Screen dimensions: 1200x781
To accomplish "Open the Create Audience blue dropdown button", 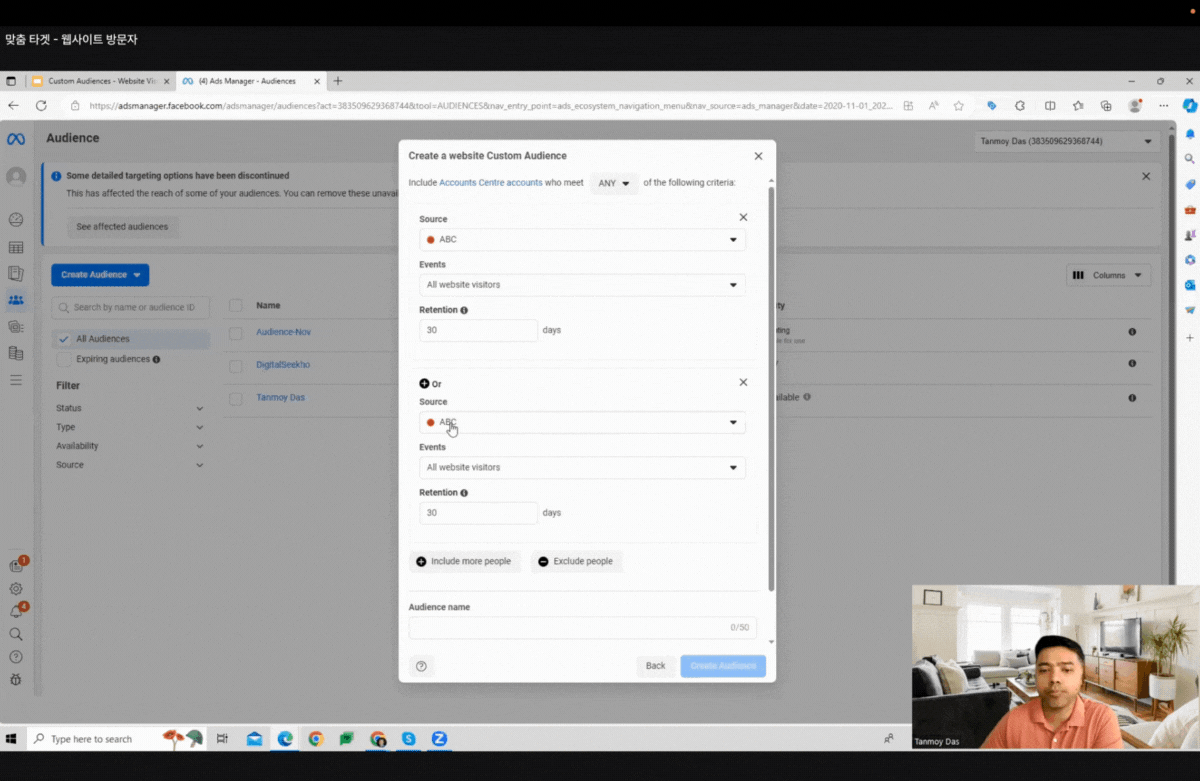I will pyautogui.click(x=100, y=275).
